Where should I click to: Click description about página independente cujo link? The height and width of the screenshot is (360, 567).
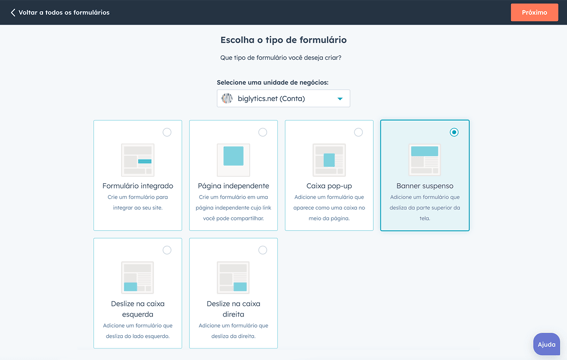tap(233, 208)
